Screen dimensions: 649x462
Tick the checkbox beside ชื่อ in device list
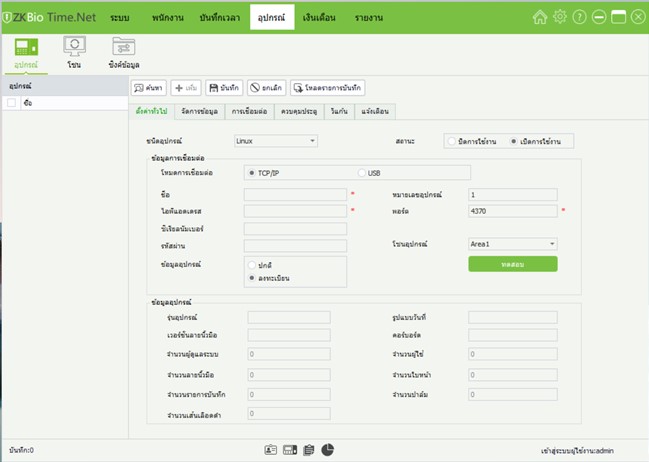[x=11, y=103]
